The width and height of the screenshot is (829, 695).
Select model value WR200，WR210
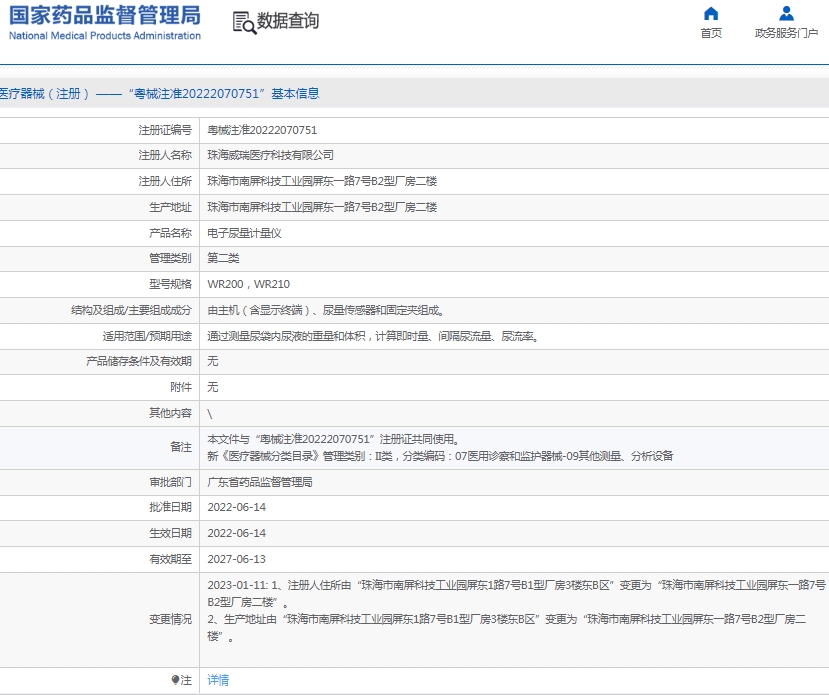[248, 284]
